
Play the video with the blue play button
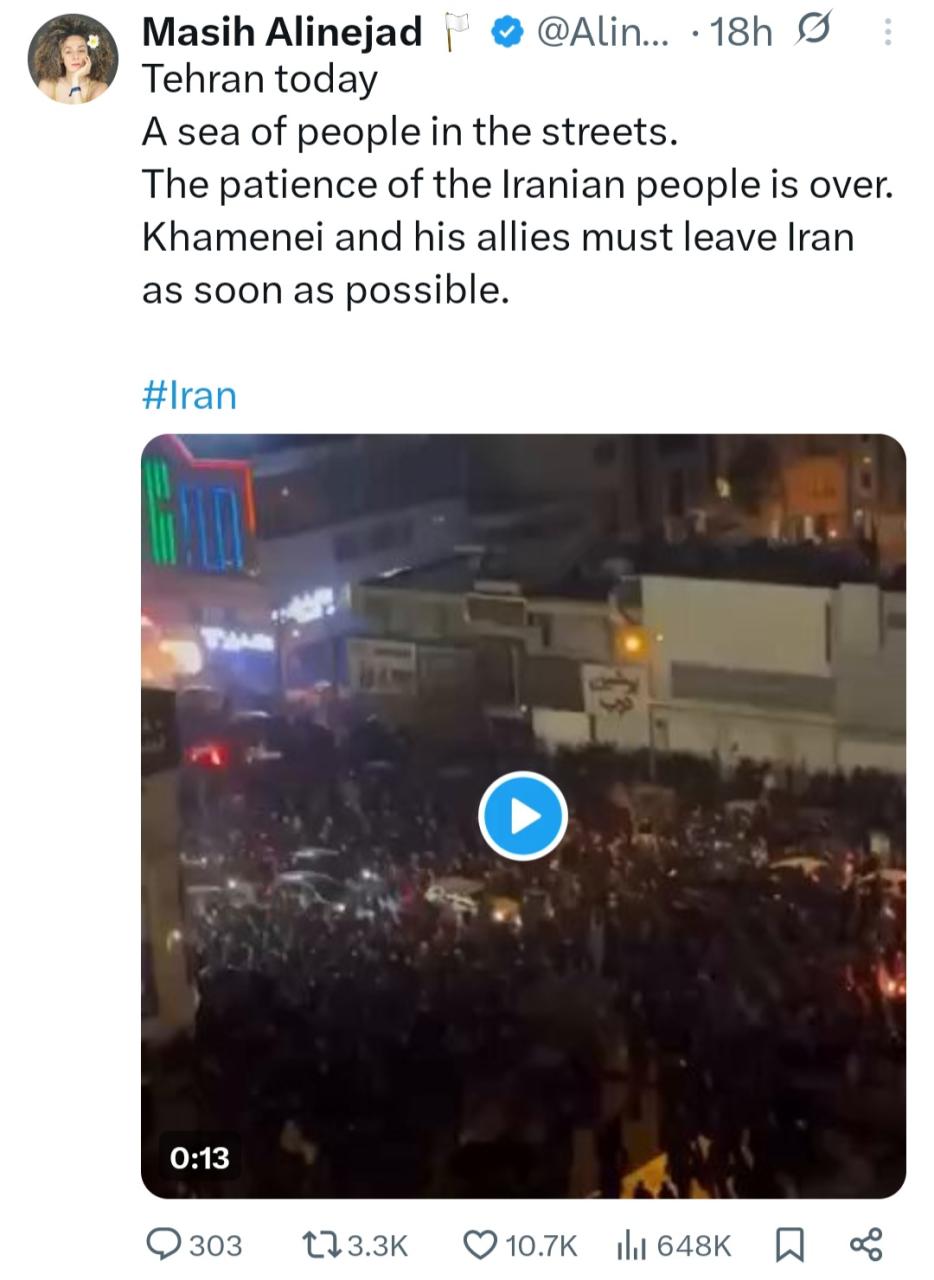(x=523, y=816)
